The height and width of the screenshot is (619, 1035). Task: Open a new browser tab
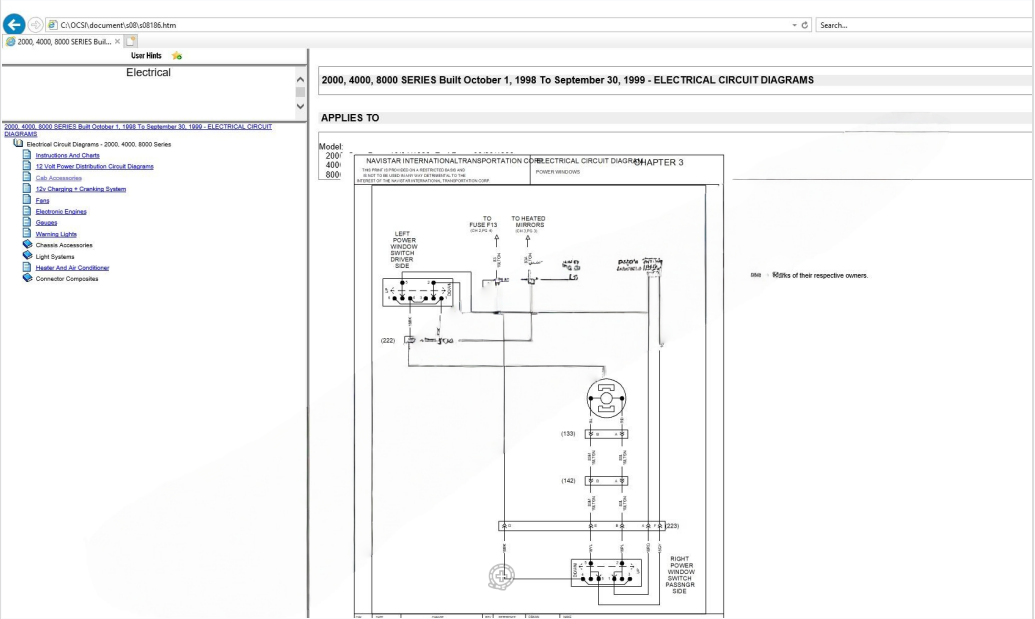point(130,40)
